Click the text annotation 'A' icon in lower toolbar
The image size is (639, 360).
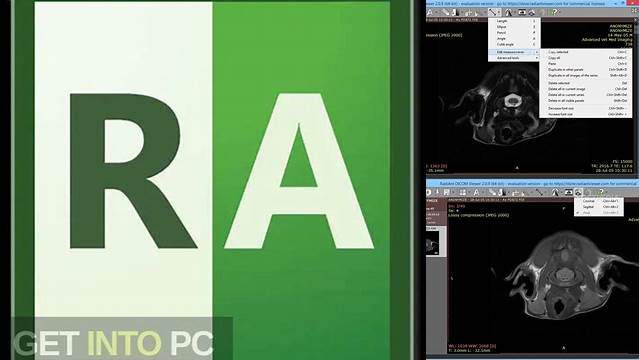476,192
